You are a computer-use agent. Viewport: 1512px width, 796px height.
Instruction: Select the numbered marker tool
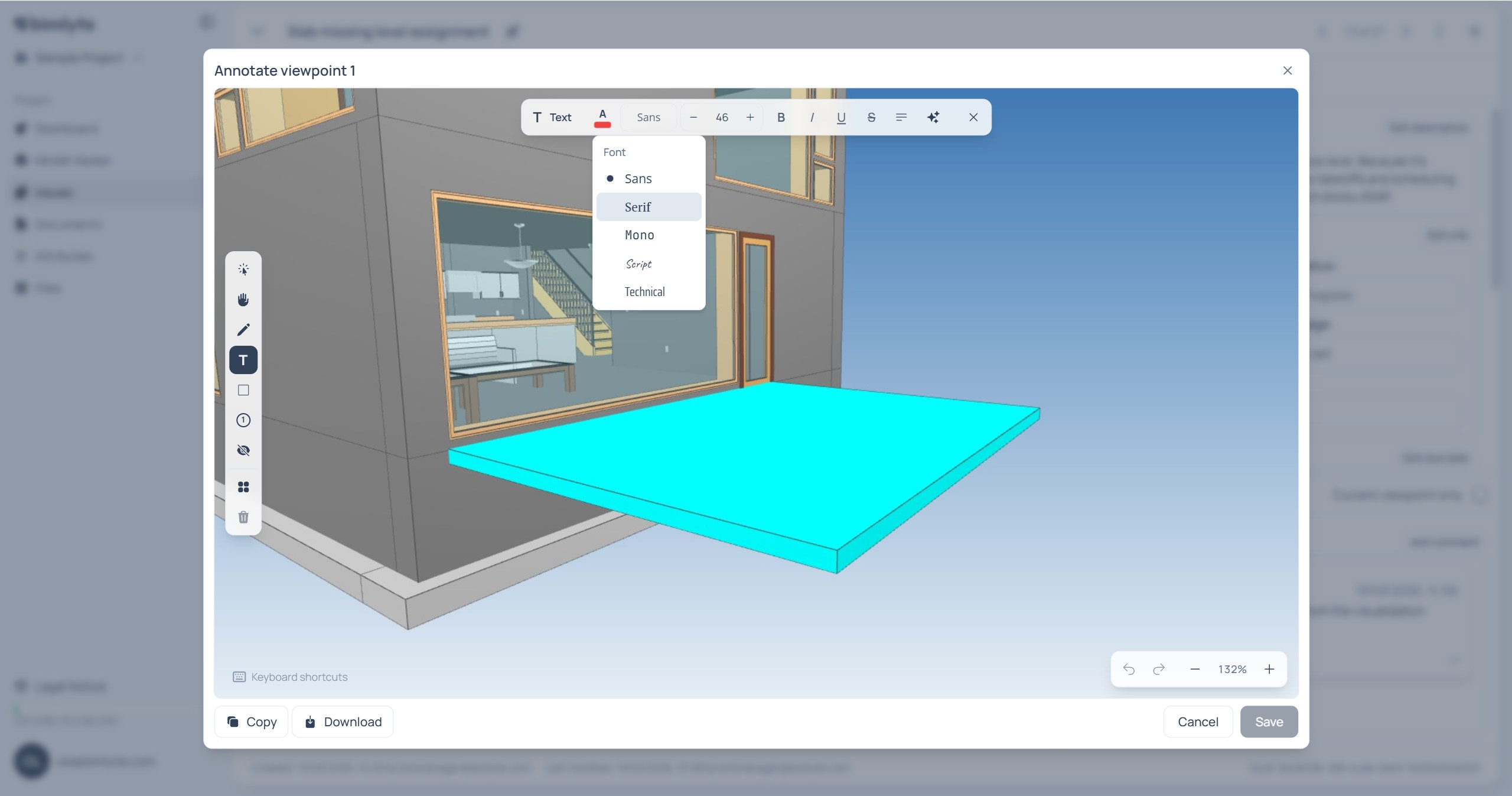click(x=243, y=420)
